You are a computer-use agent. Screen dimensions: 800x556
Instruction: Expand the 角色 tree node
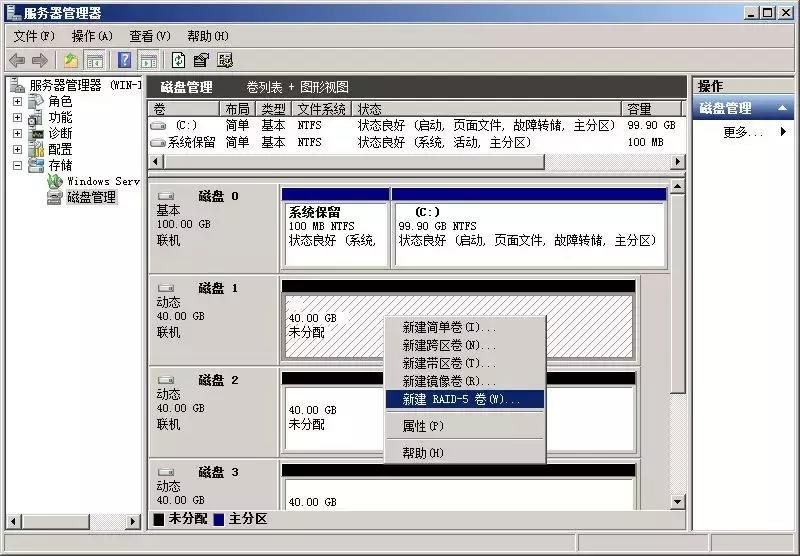click(17, 102)
